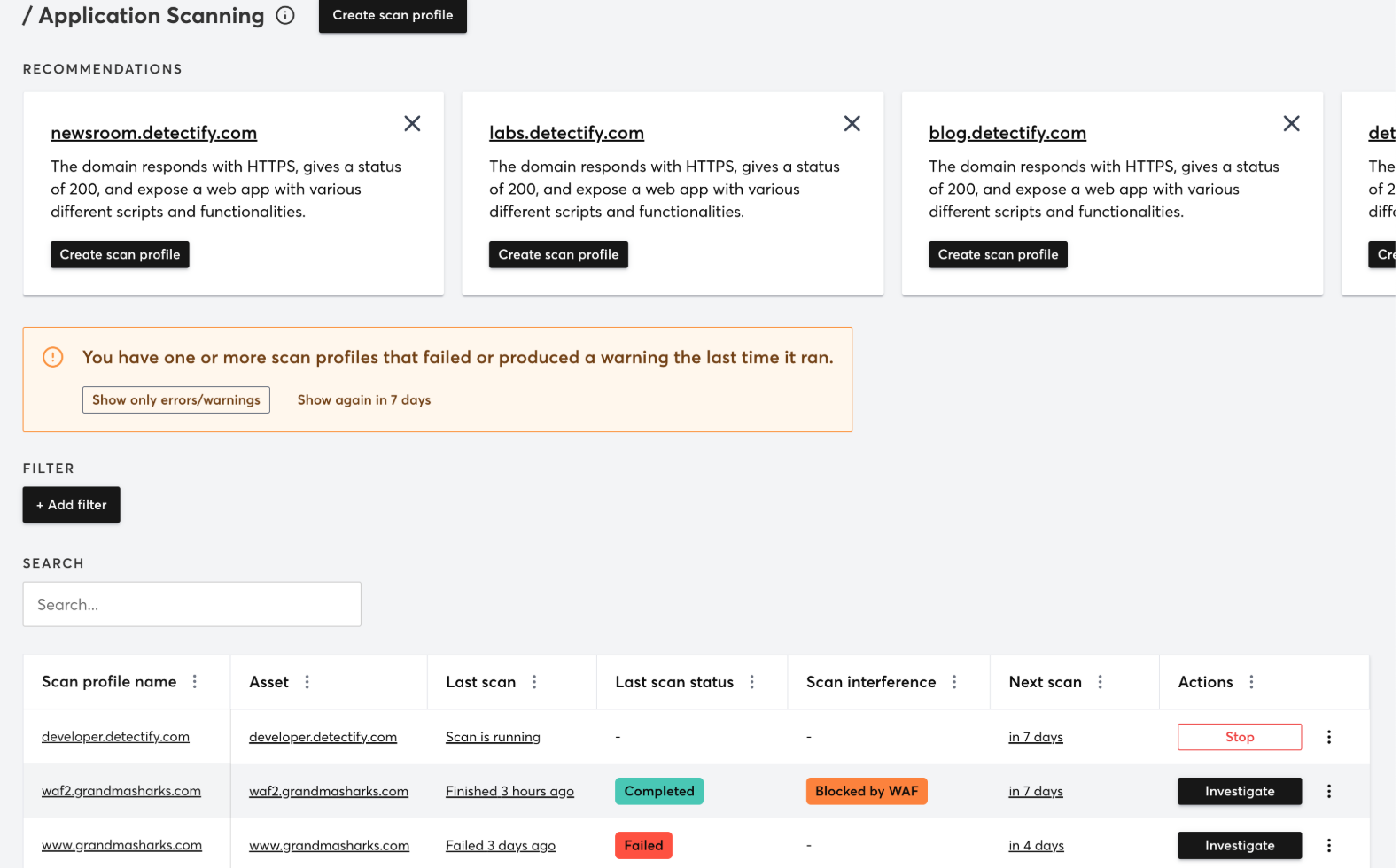Open waf2.grandmasharks.com scan profile name

pyautogui.click(x=121, y=791)
